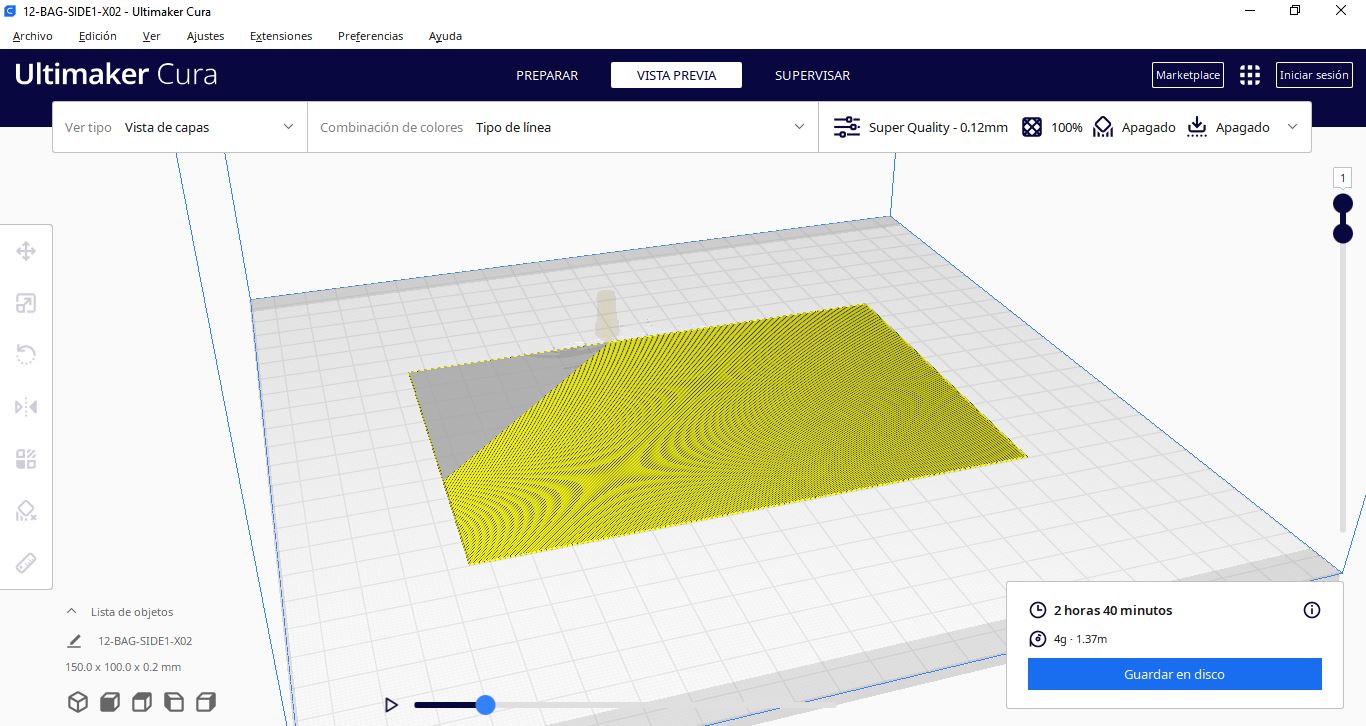The width and height of the screenshot is (1366, 726).
Task: Switch to right side view cube icon
Action: [x=206, y=702]
